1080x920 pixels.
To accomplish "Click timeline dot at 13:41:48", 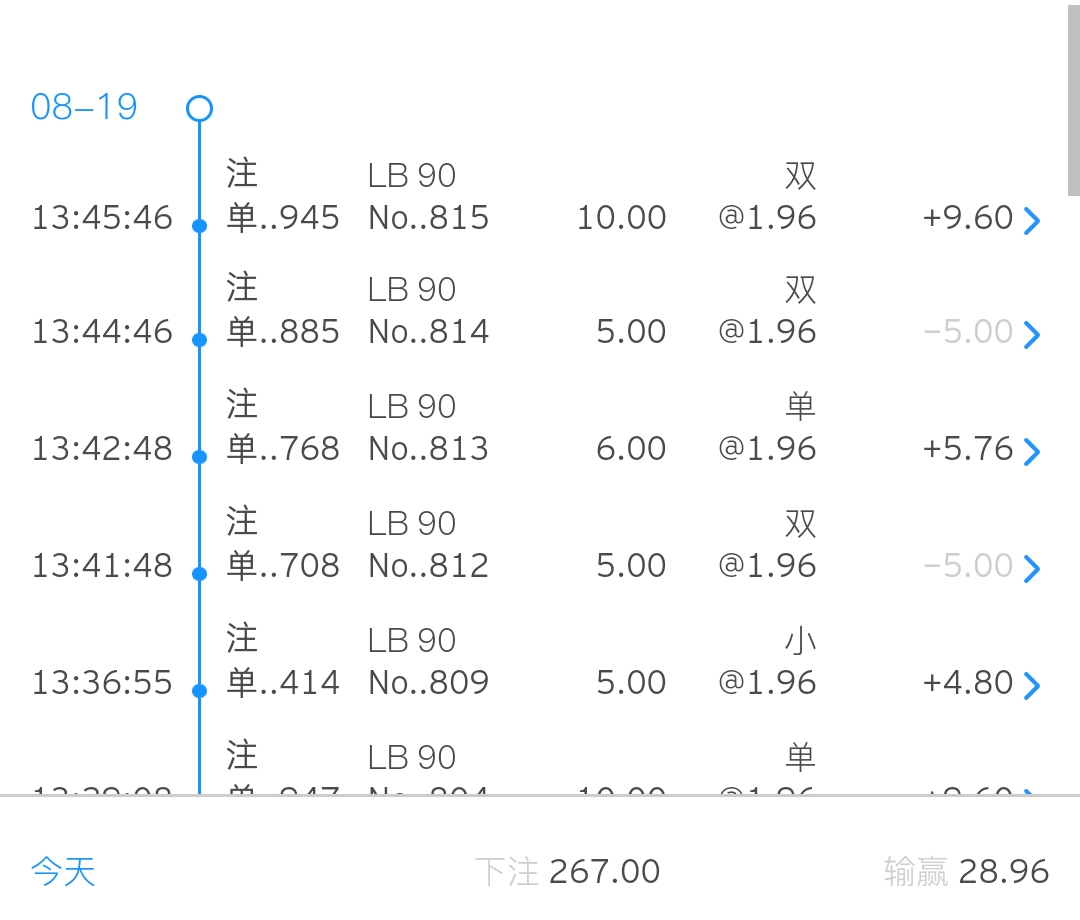I will (199, 574).
